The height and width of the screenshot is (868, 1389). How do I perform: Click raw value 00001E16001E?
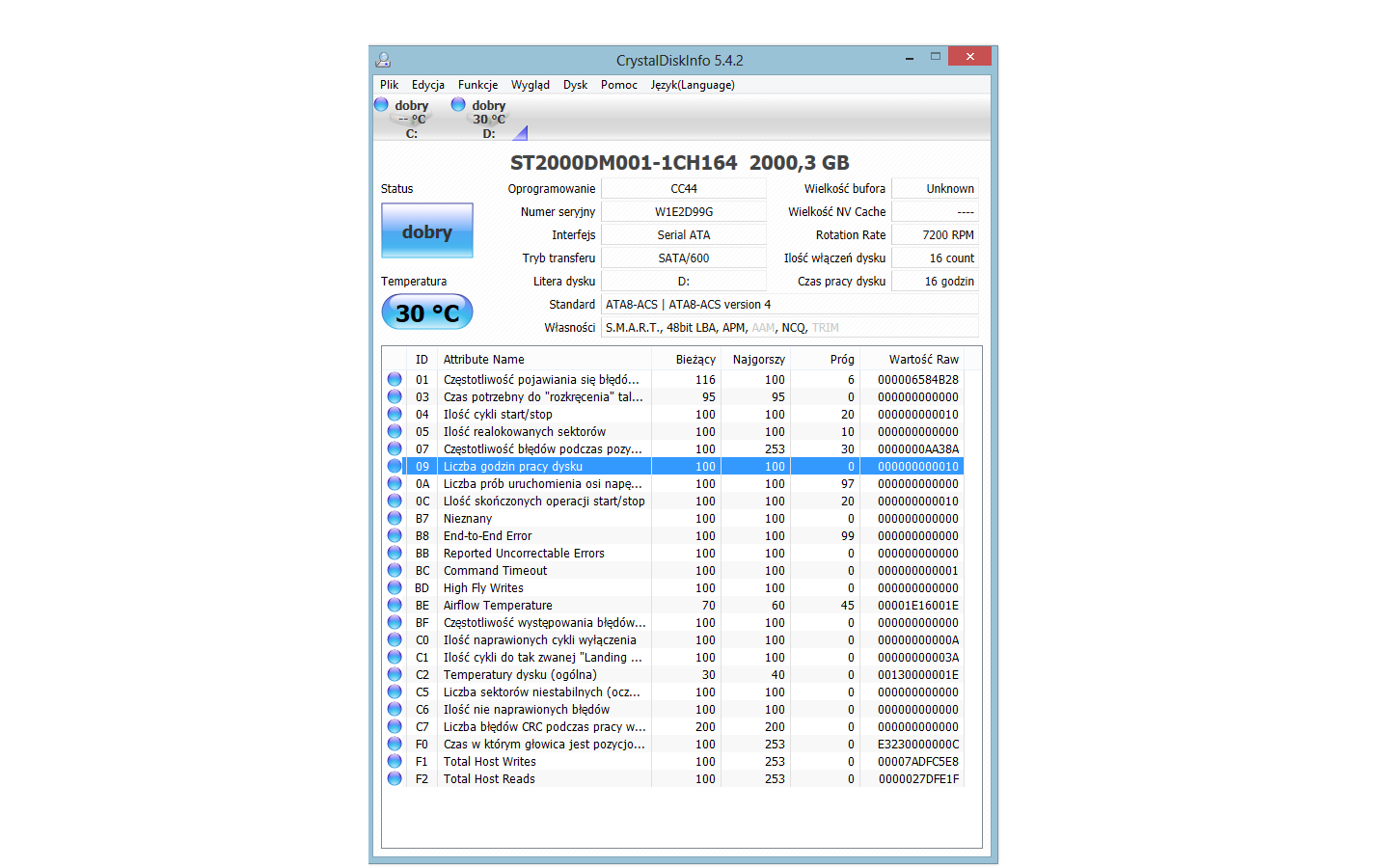pos(917,605)
